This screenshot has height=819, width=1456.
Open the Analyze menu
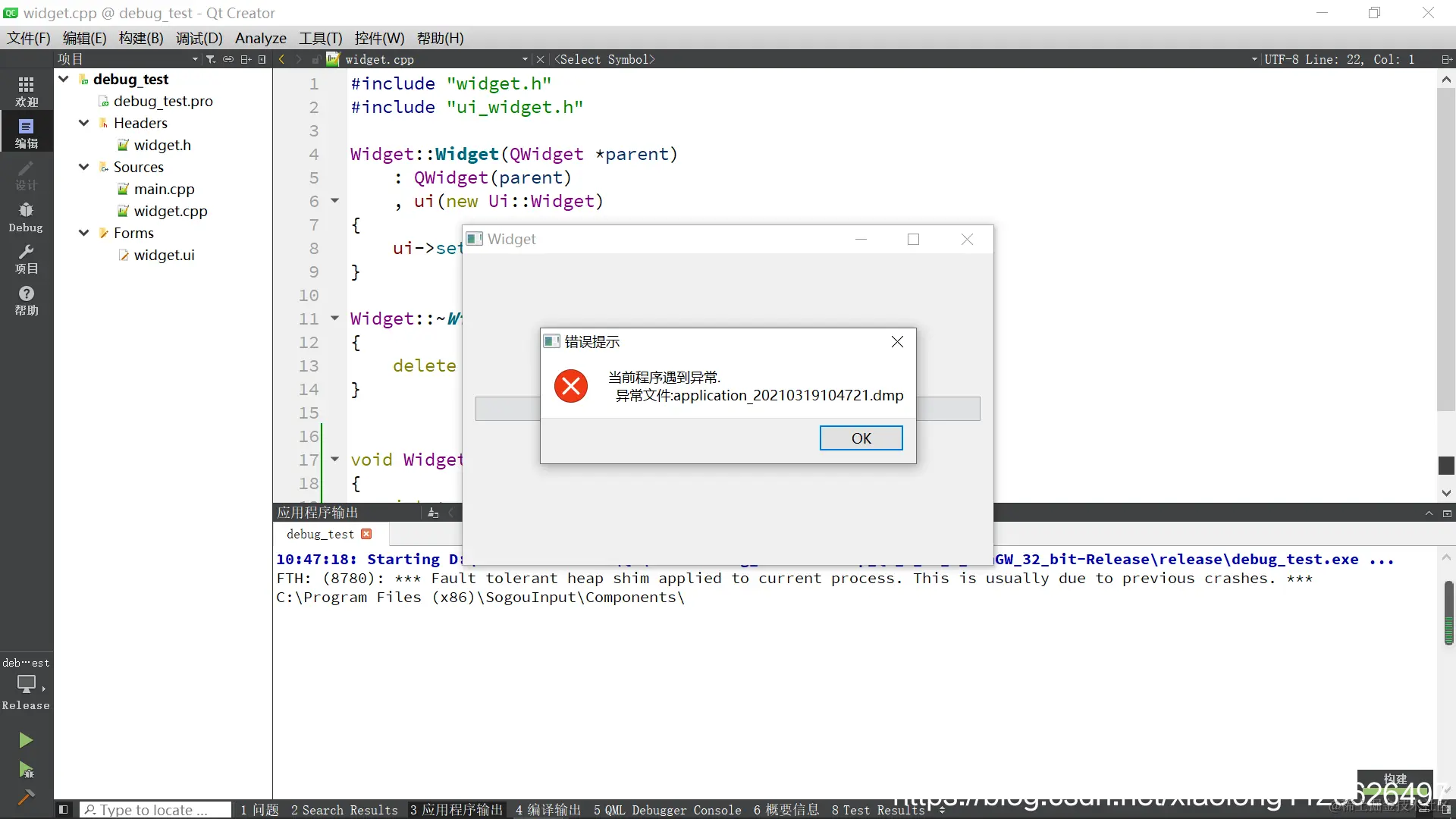click(x=260, y=38)
